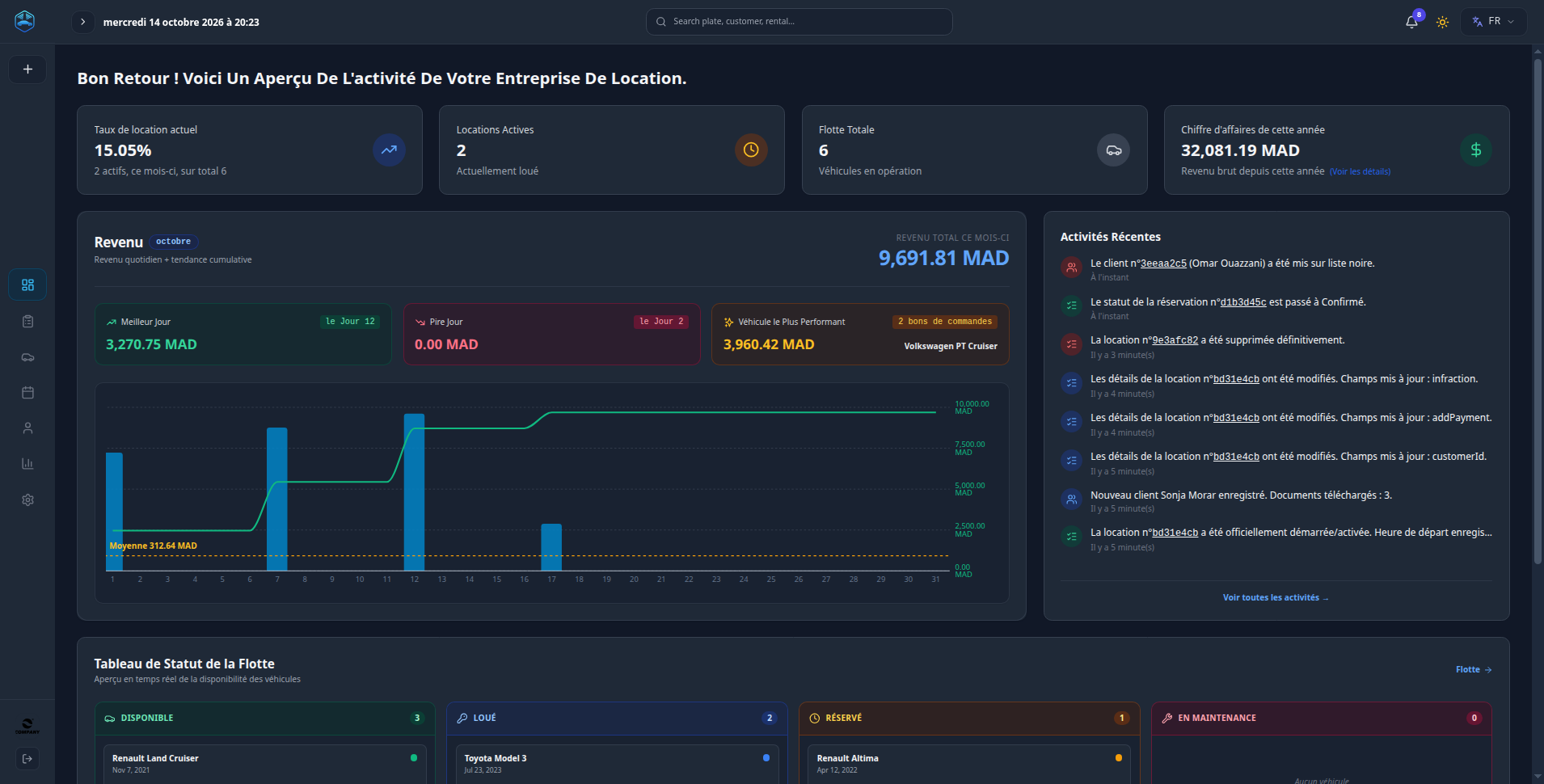The image size is (1544, 784).
Task: Open the notifications bell
Action: click(1411, 22)
